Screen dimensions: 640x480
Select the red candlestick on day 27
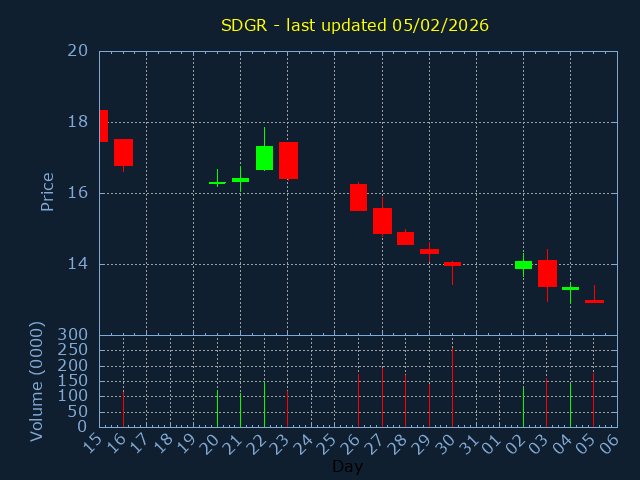pos(382,220)
